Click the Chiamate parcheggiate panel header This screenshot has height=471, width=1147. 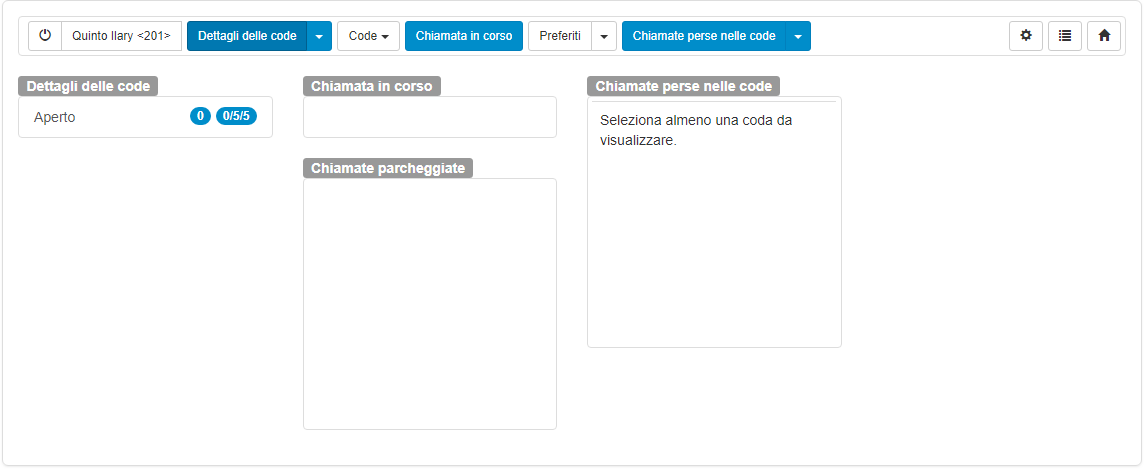tap(388, 168)
